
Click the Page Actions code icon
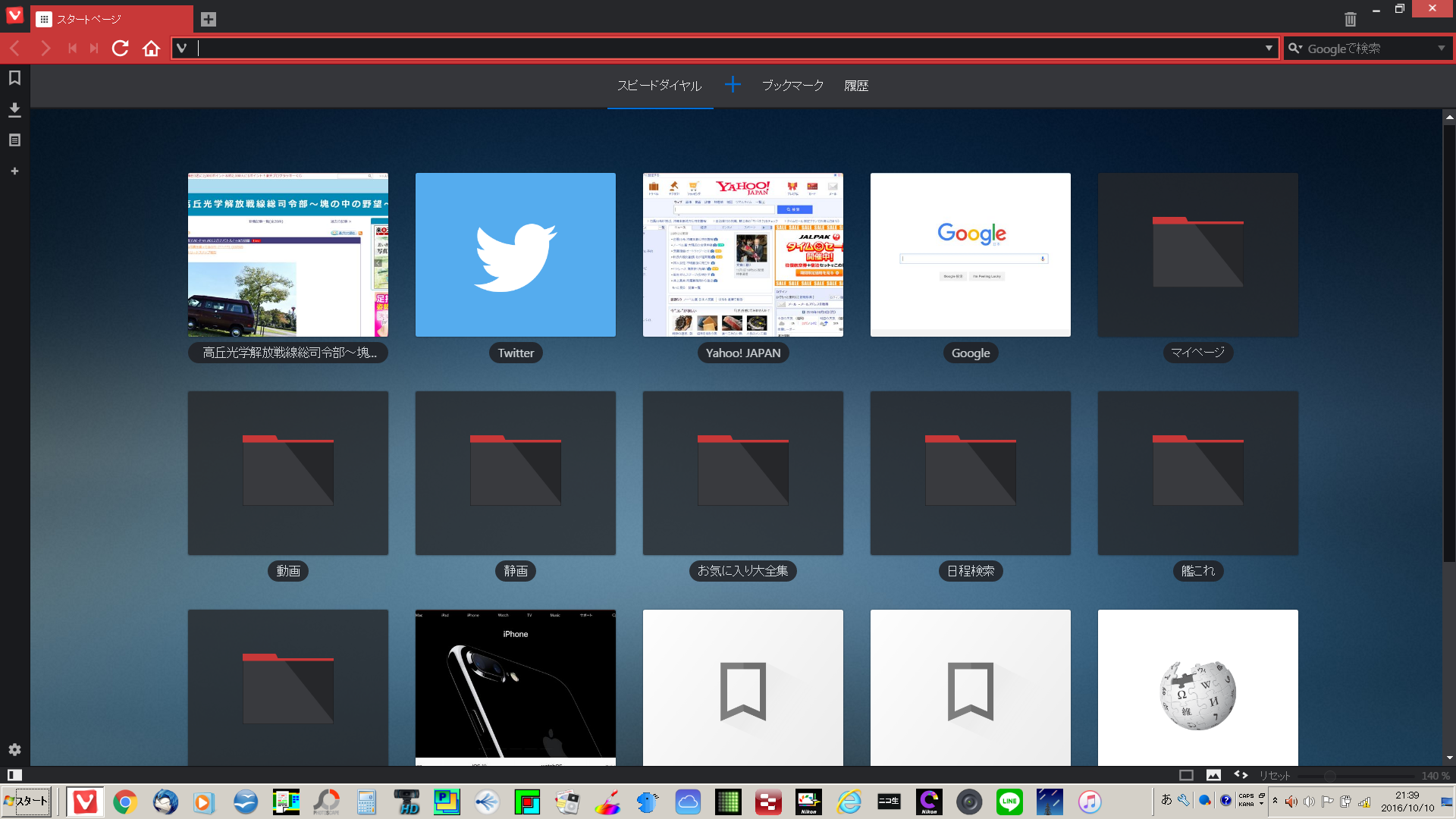pos(1241,775)
